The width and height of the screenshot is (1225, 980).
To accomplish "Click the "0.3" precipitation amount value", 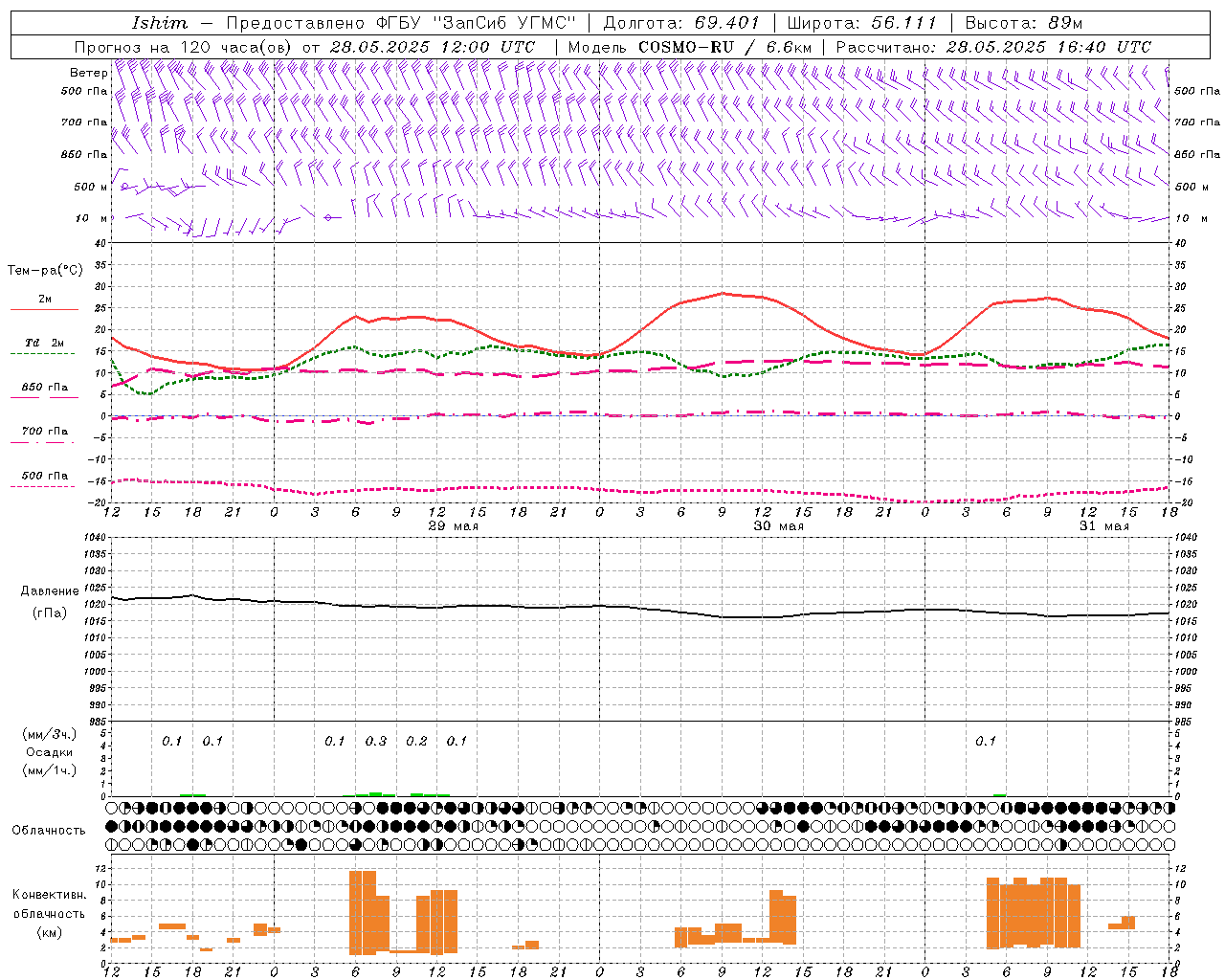I will tap(375, 741).
